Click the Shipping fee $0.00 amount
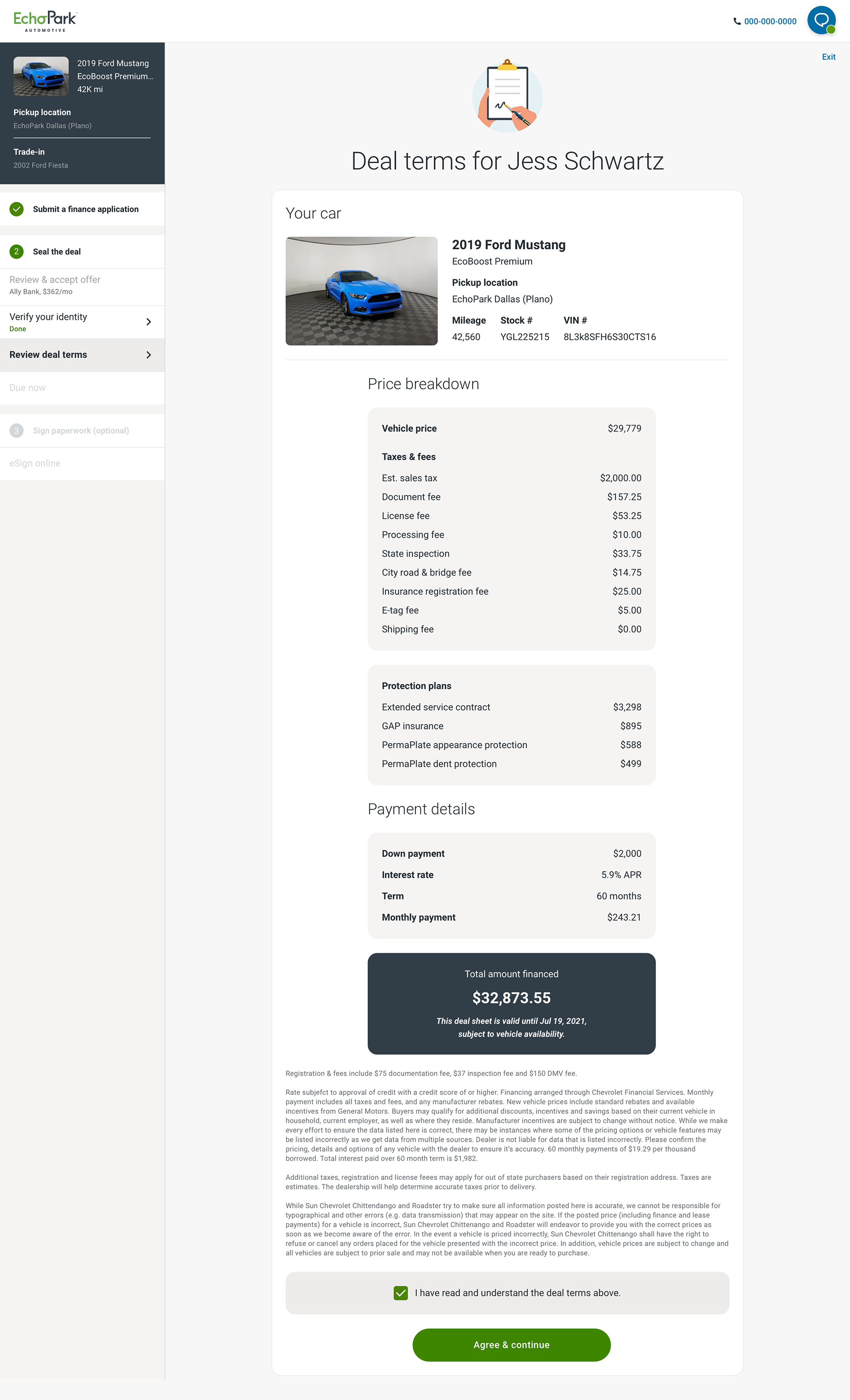The width and height of the screenshot is (850, 1400). click(630, 629)
